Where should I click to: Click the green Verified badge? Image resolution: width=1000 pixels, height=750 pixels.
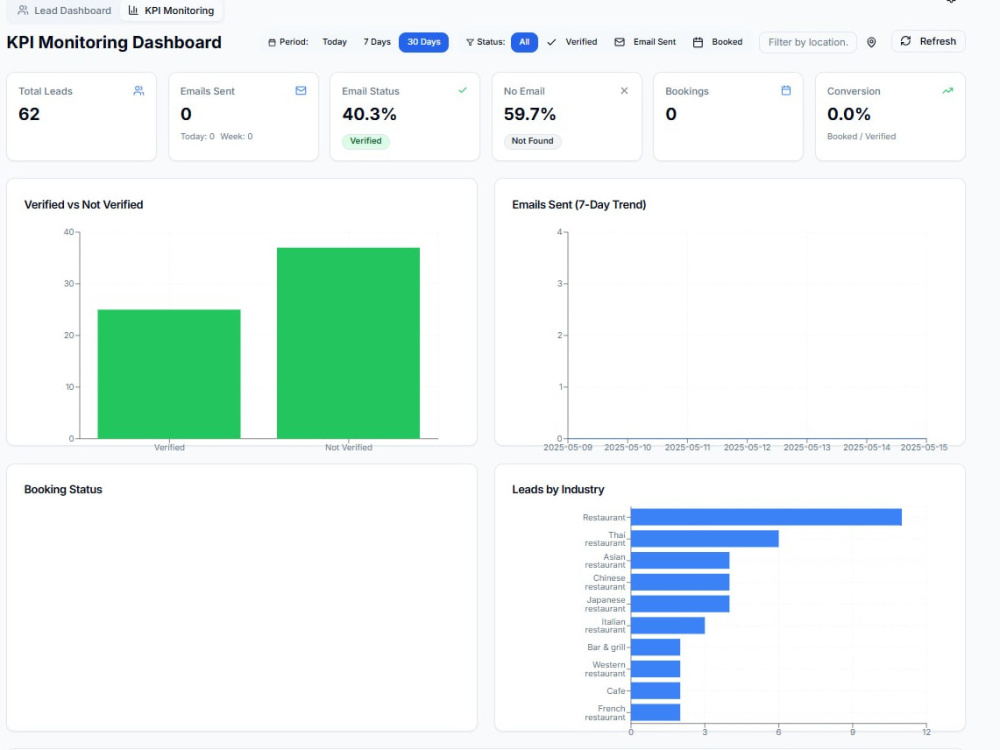[x=365, y=141]
